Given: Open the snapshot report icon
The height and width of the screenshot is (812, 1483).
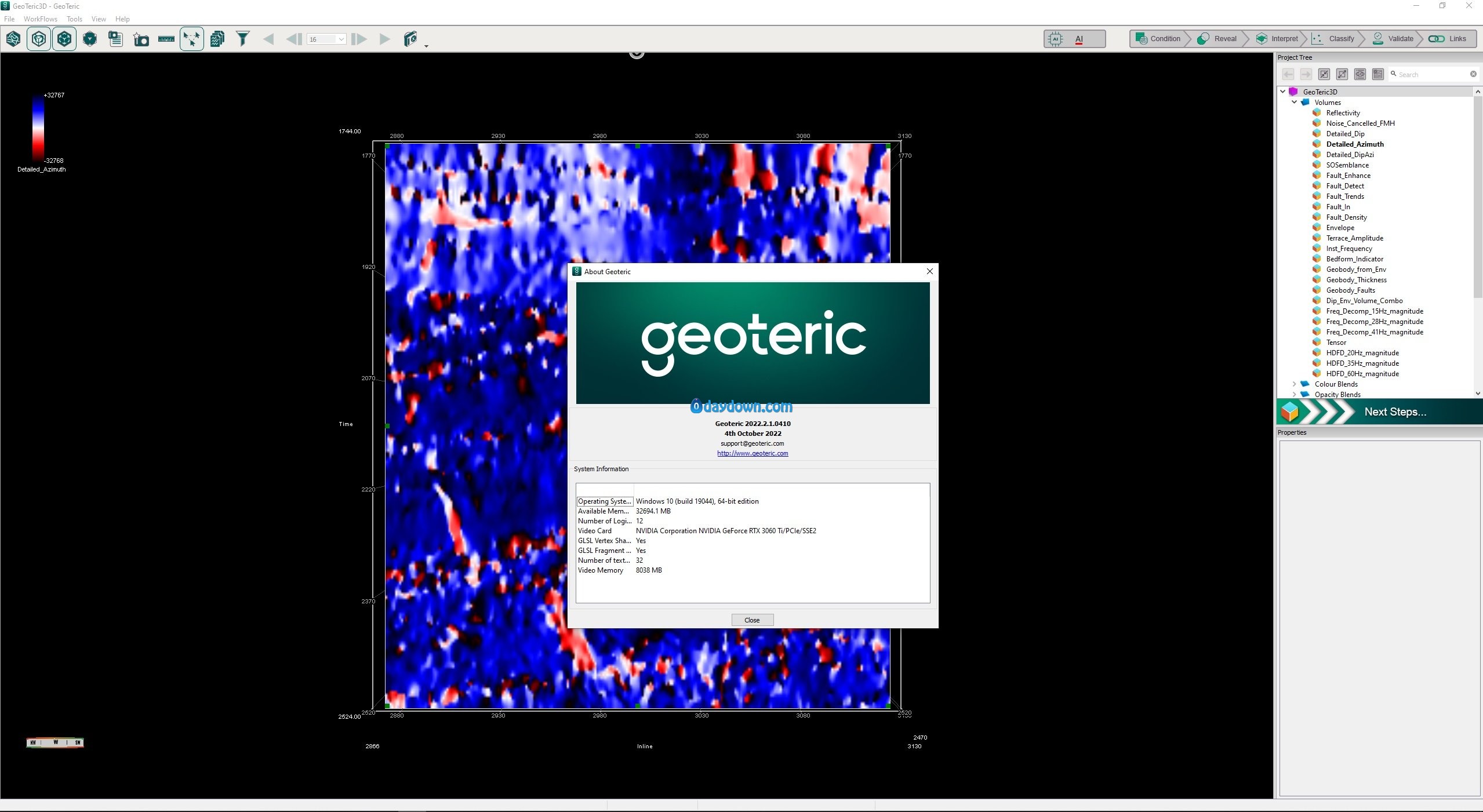Looking at the screenshot, I should click(115, 39).
